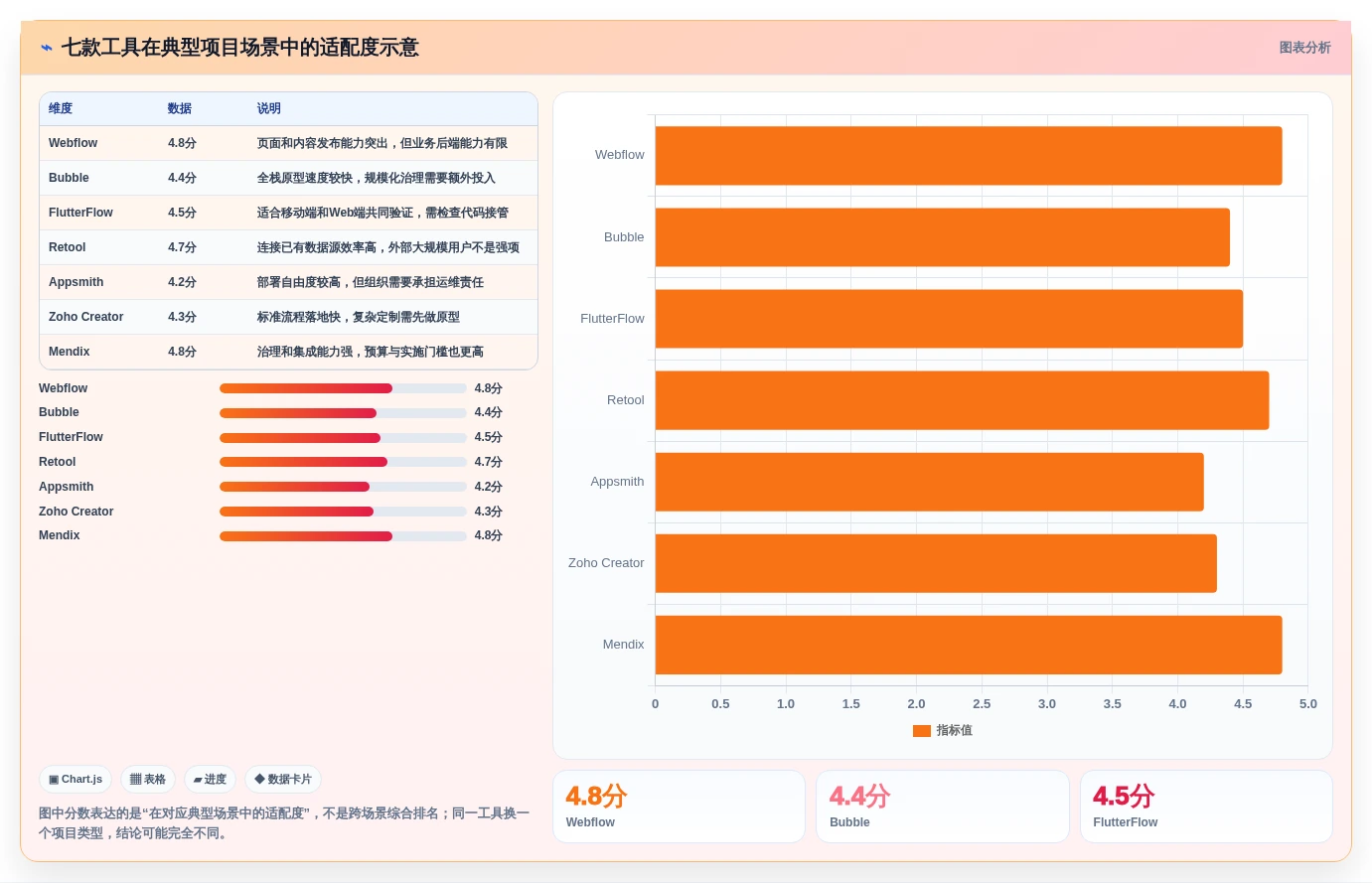Click the Bubble progress bar
Viewport: 1372px width, 883px height.
click(x=343, y=413)
